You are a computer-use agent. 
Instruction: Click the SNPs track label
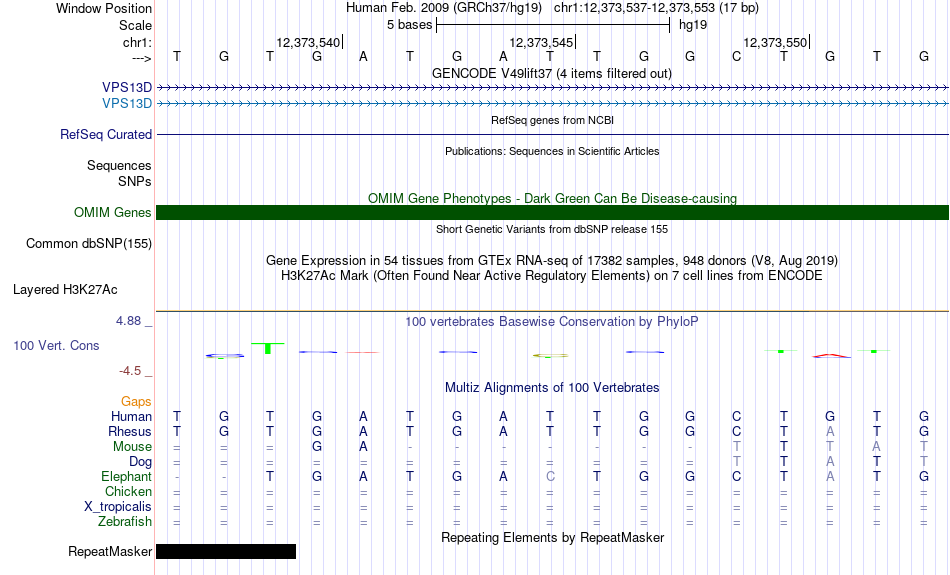135,181
